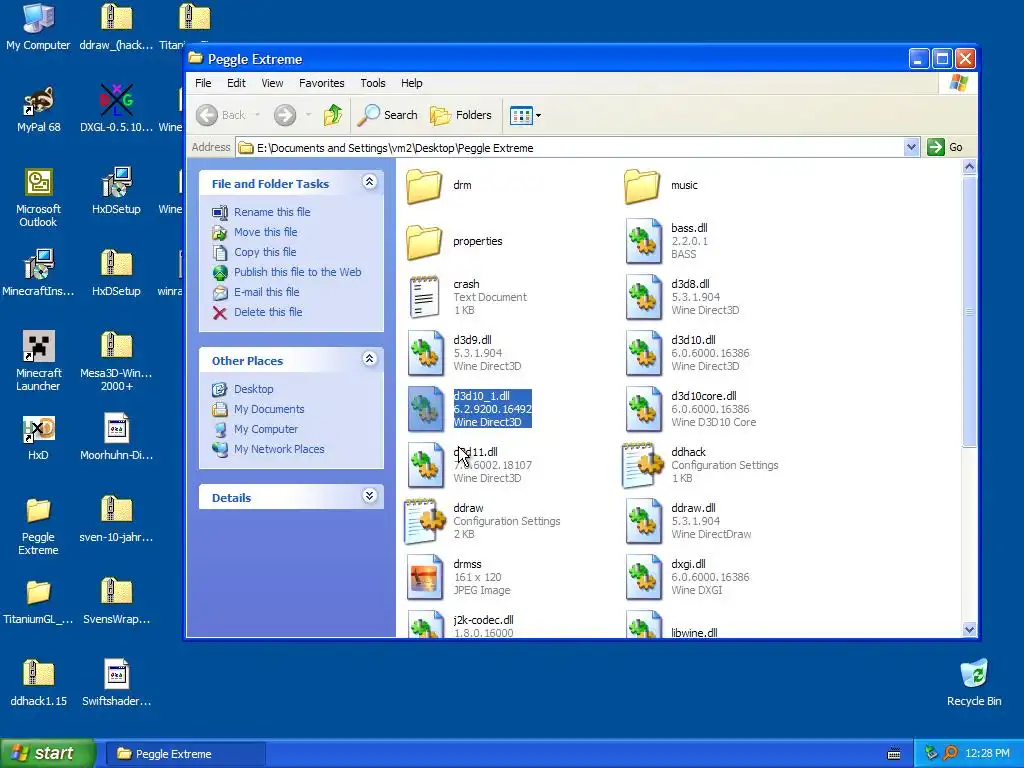The image size is (1024, 768).
Task: Click the Back navigation button
Action: click(x=221, y=116)
